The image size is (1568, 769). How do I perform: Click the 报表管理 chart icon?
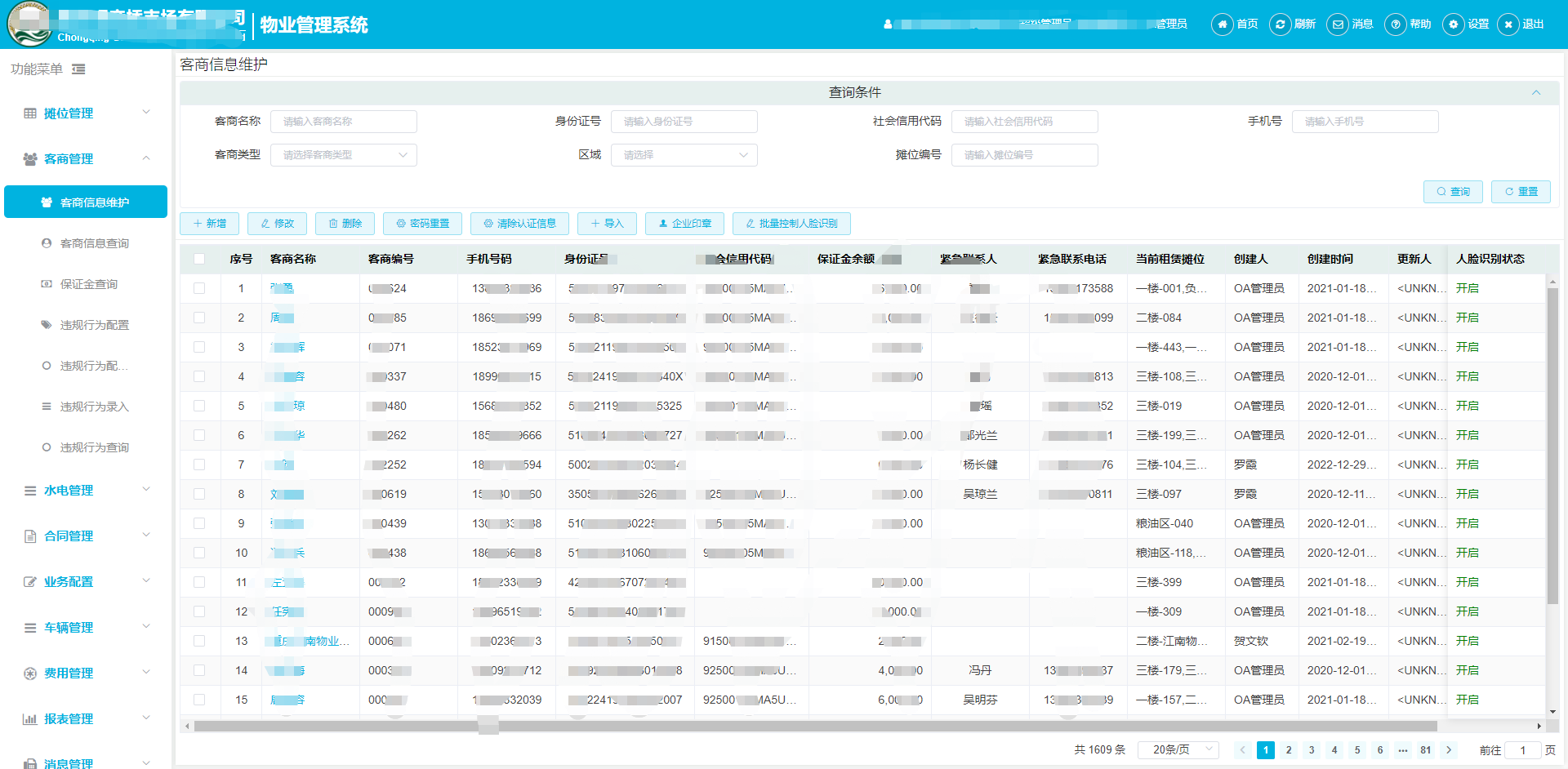click(x=30, y=719)
